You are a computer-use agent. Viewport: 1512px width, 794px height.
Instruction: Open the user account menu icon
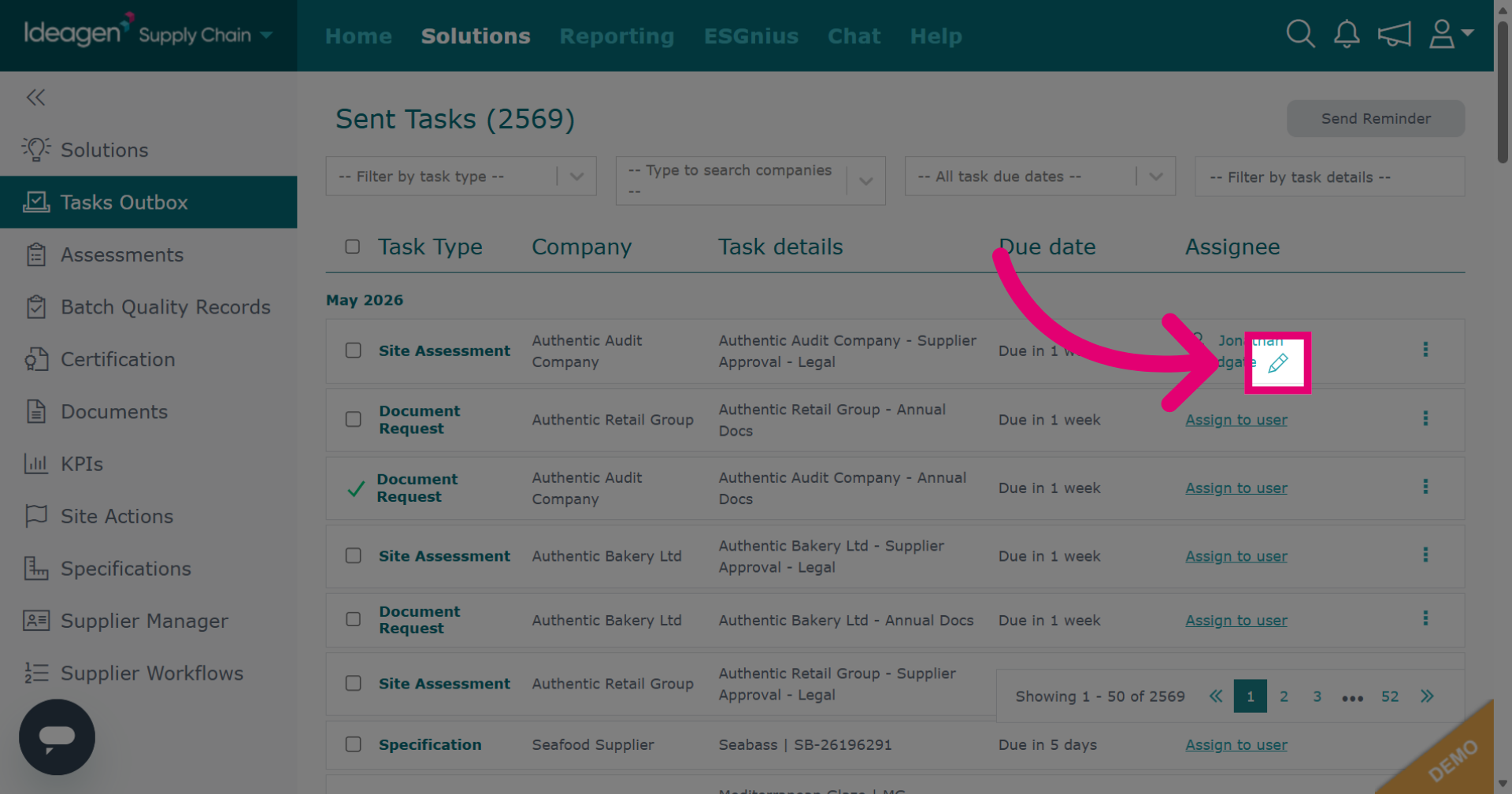(x=1451, y=34)
